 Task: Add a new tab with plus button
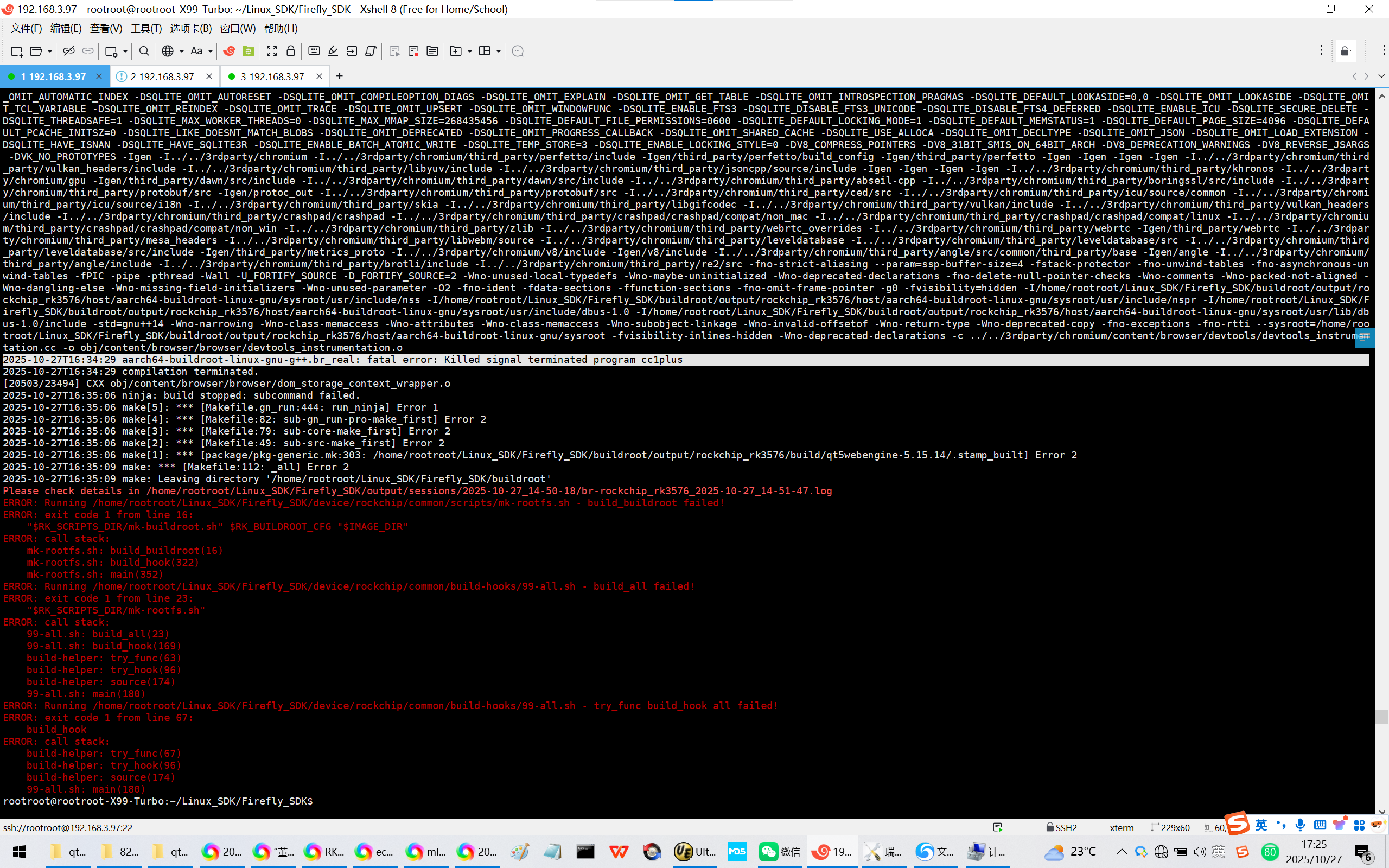[340, 76]
